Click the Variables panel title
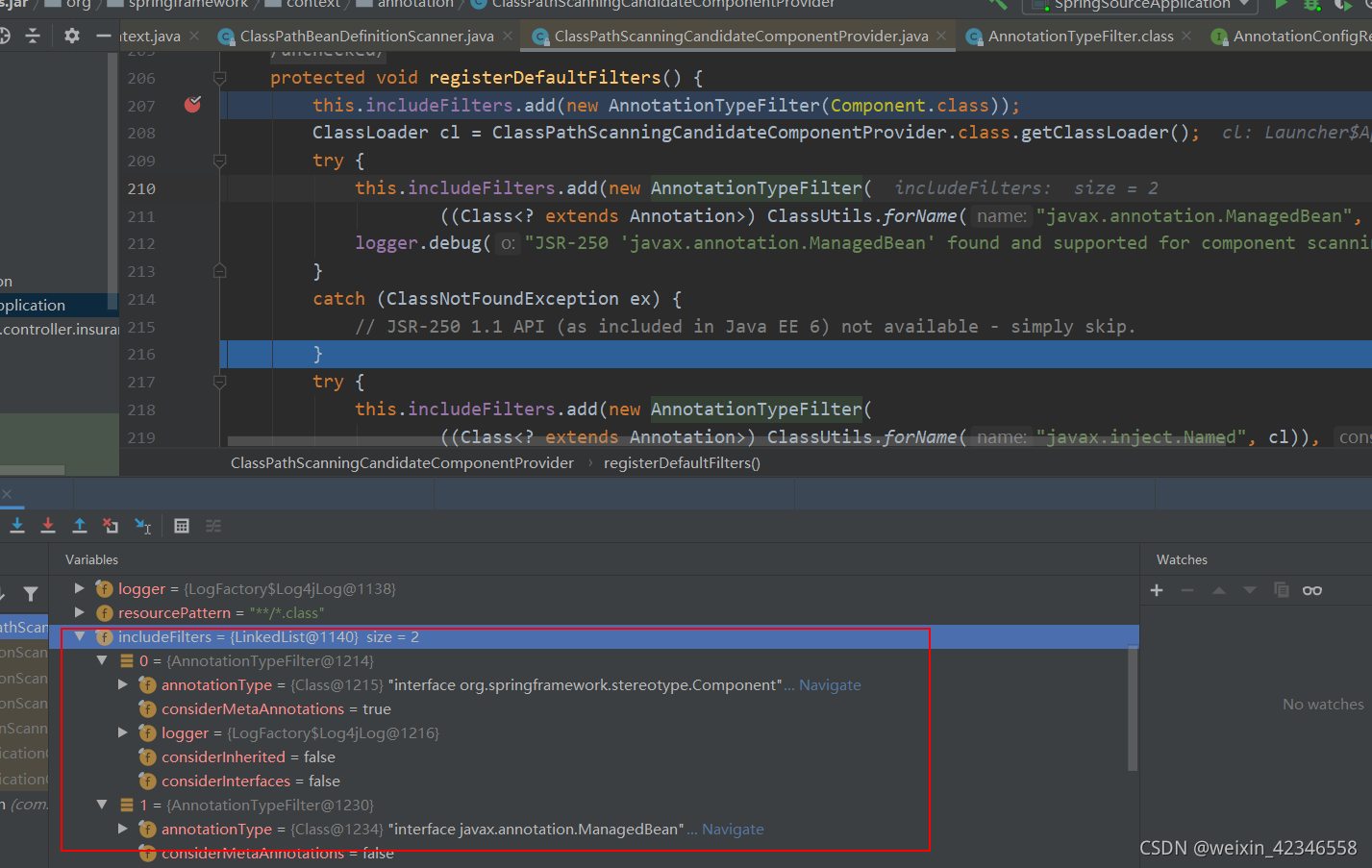The height and width of the screenshot is (868, 1372). point(91,559)
